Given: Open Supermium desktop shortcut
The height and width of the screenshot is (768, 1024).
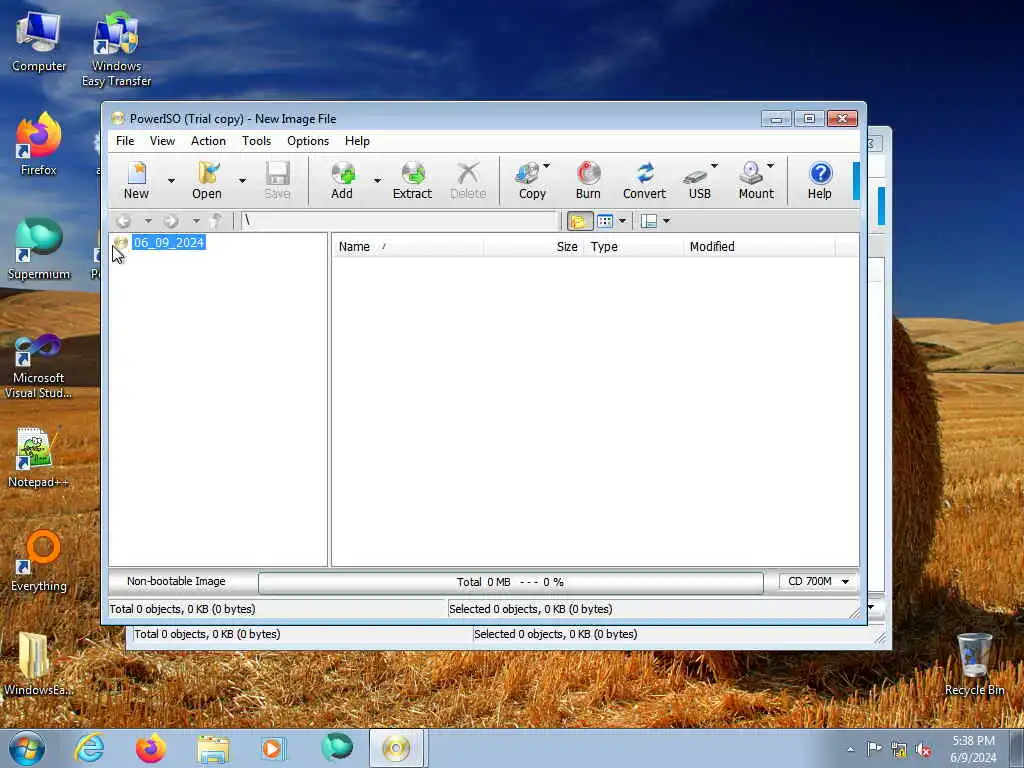Looking at the screenshot, I should (39, 249).
